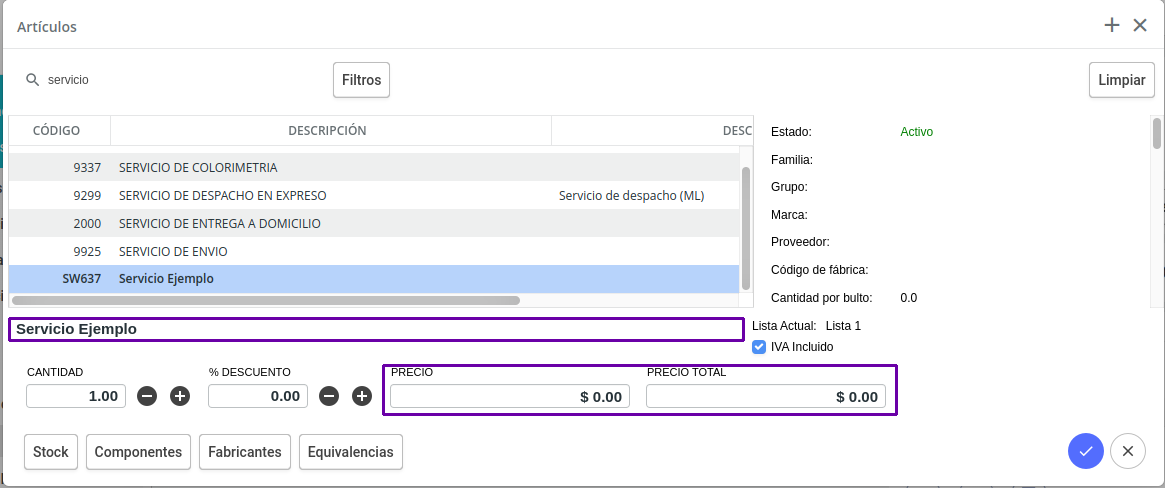The image size is (1165, 488).
Task: Decrease quantity with the minus icon
Action: [x=147, y=396]
